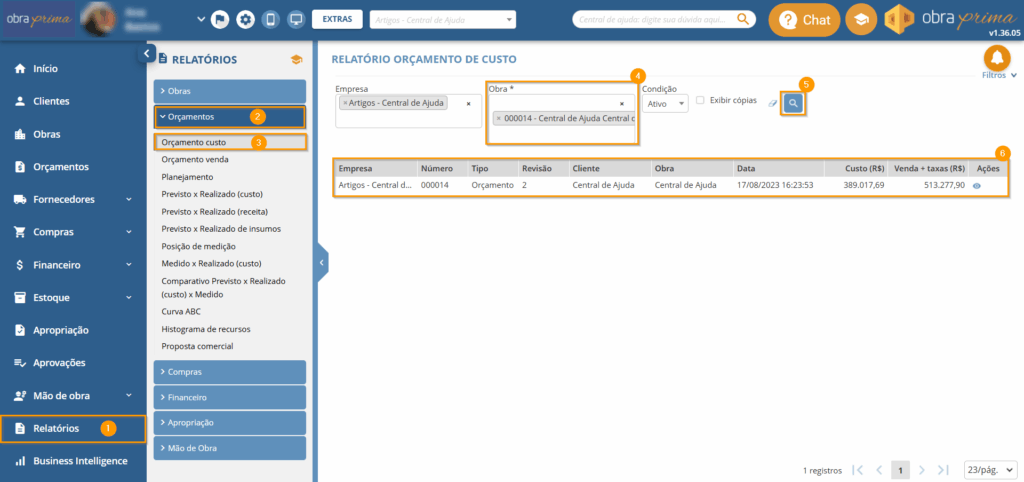Viewport: 1024px width, 482px height.
Task: Expand the Compras reports section
Action: coord(230,372)
